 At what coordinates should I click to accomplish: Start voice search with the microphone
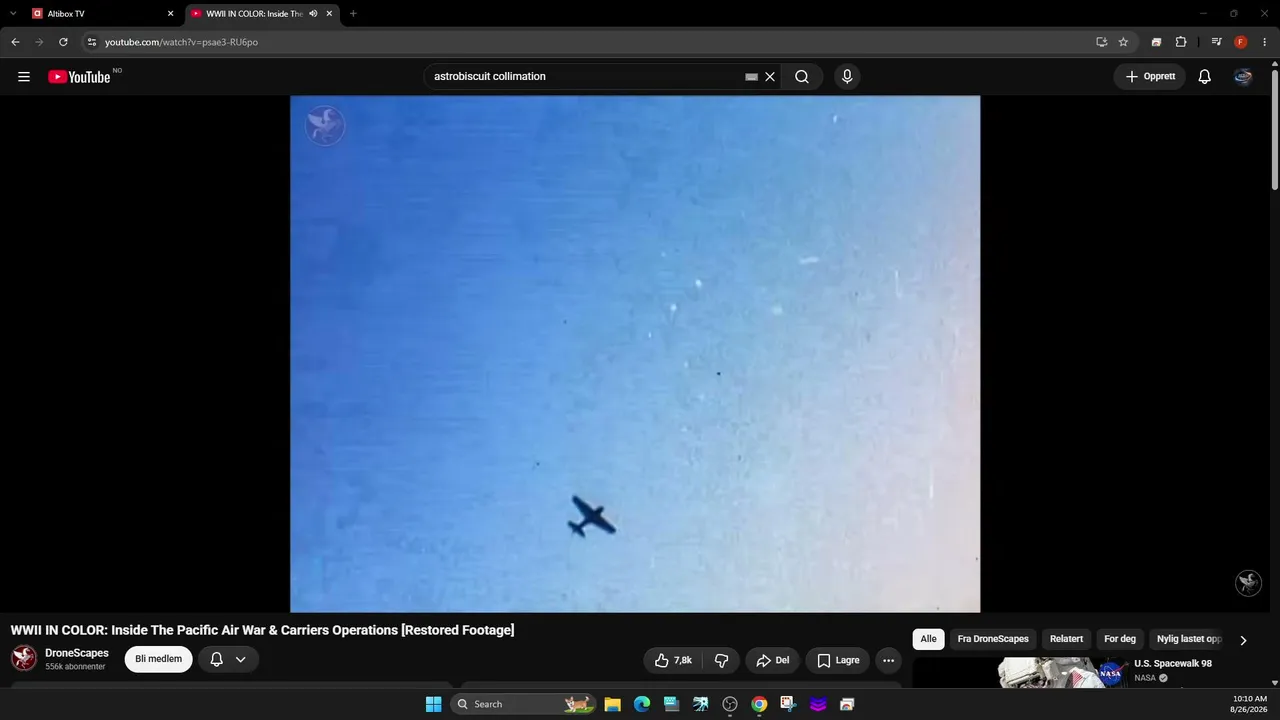tap(847, 77)
